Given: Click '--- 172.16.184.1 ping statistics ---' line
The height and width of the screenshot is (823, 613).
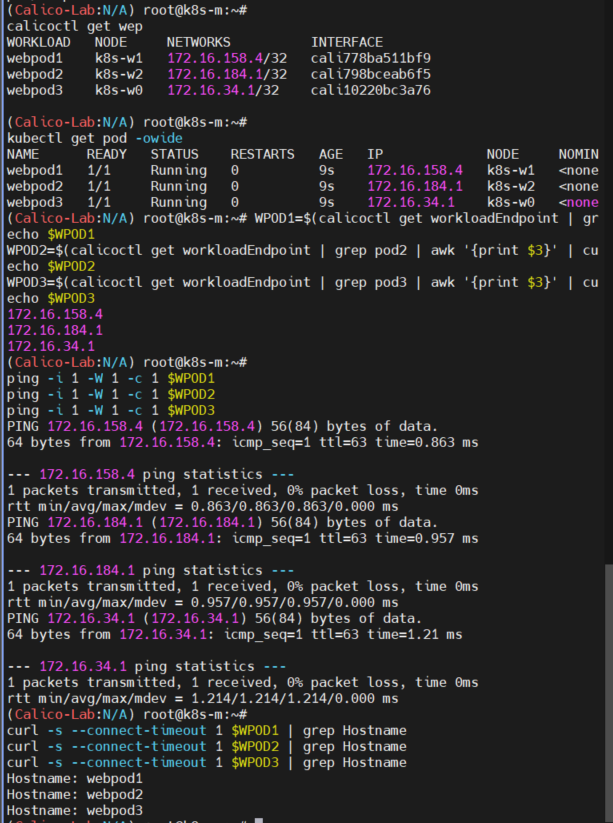Looking at the screenshot, I should (151, 571).
